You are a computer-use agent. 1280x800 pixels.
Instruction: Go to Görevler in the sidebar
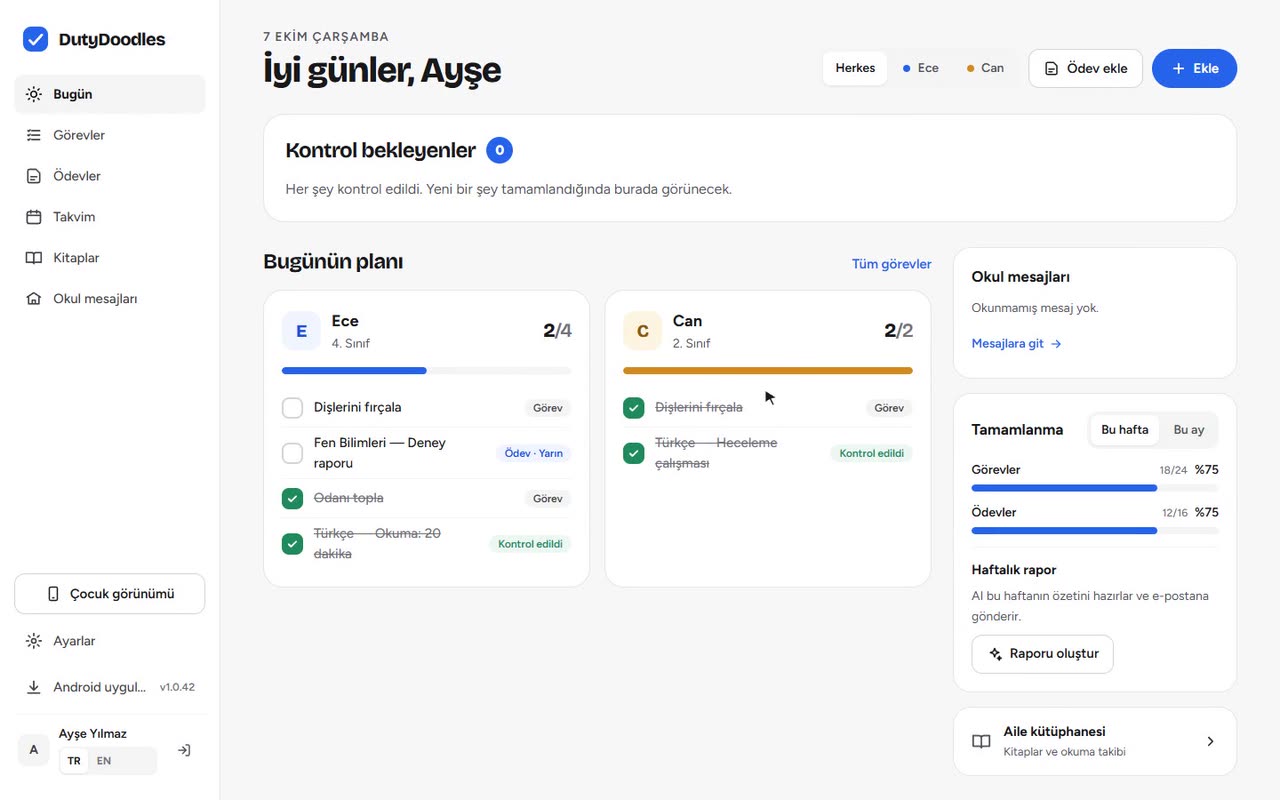tap(110, 135)
